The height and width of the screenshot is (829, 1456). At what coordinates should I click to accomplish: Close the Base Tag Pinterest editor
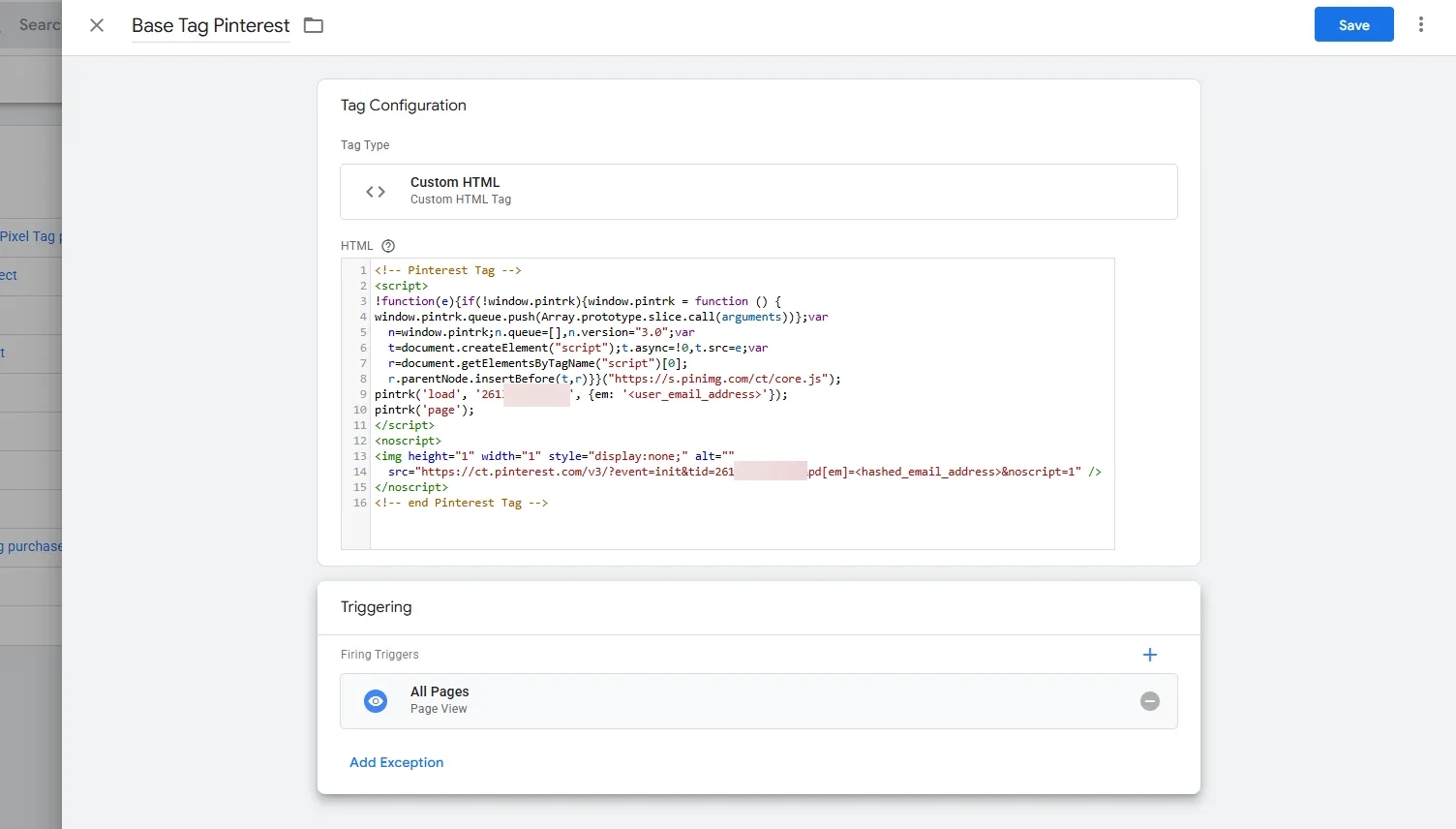tap(97, 25)
